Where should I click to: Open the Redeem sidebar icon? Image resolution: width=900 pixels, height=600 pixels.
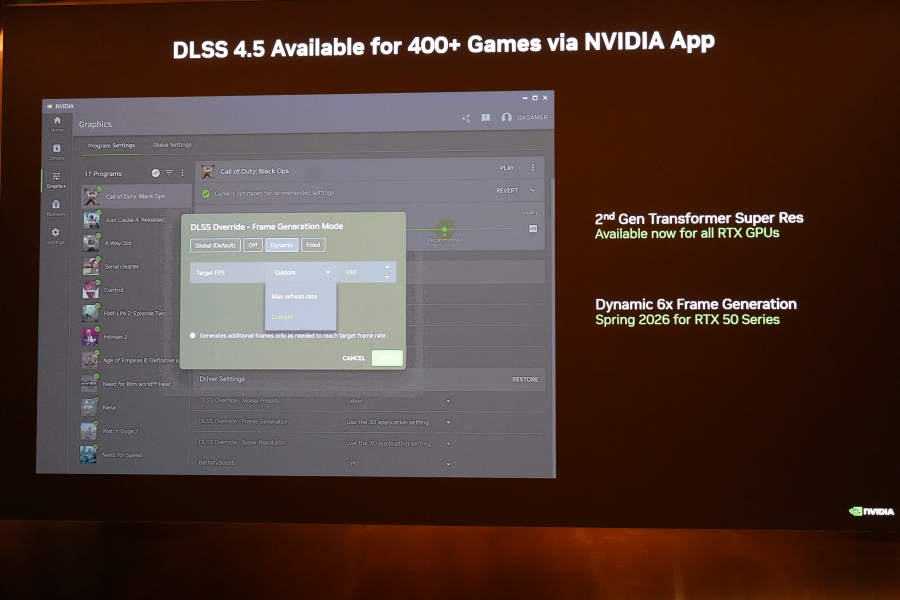pyautogui.click(x=56, y=207)
